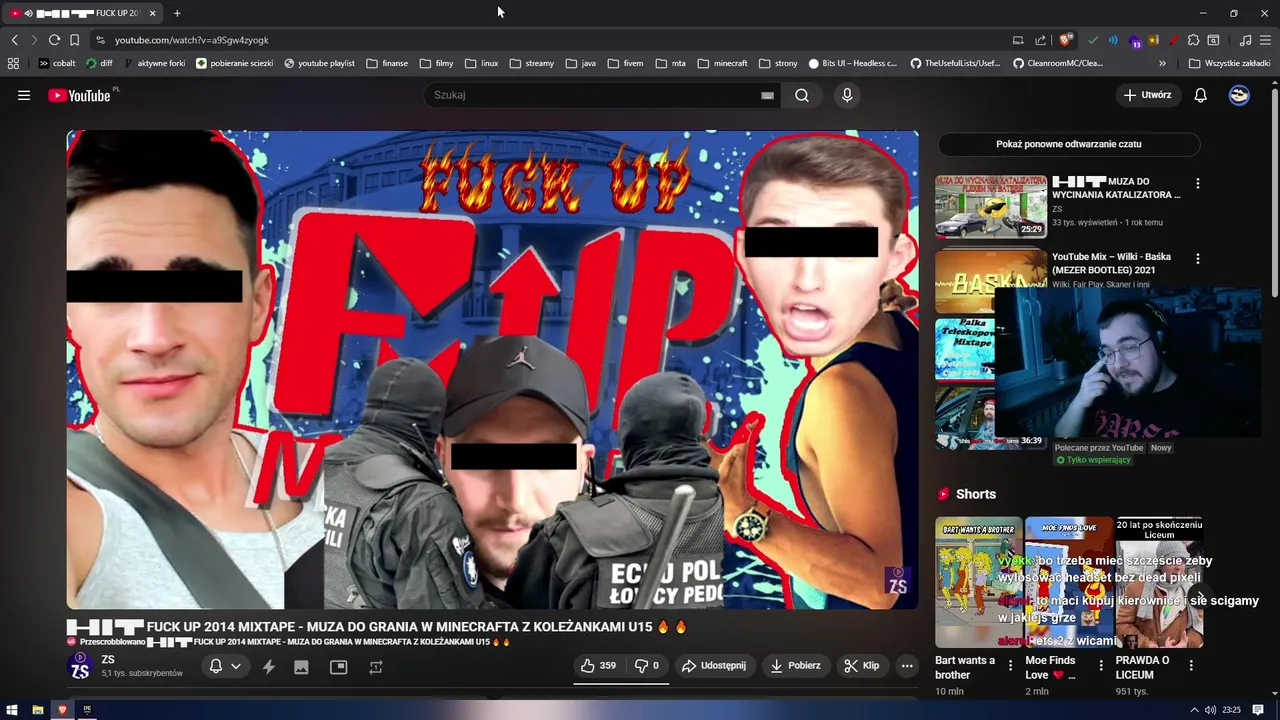Image resolution: width=1280 pixels, height=720 pixels.
Task: Open the taskbar volume icon
Action: pyautogui.click(x=1211, y=710)
